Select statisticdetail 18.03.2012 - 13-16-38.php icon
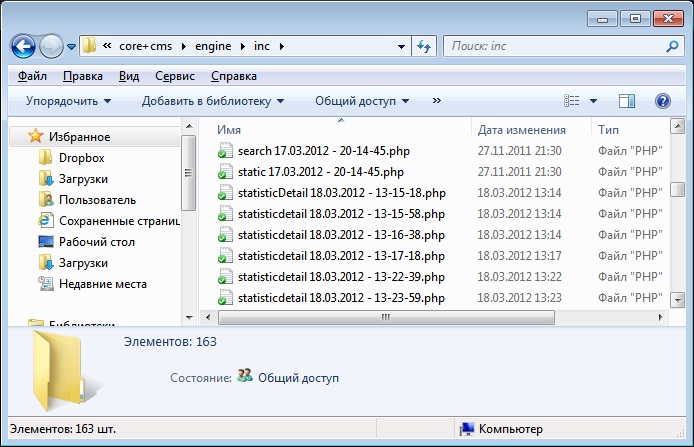Image resolution: width=694 pixels, height=447 pixels. pos(225,235)
